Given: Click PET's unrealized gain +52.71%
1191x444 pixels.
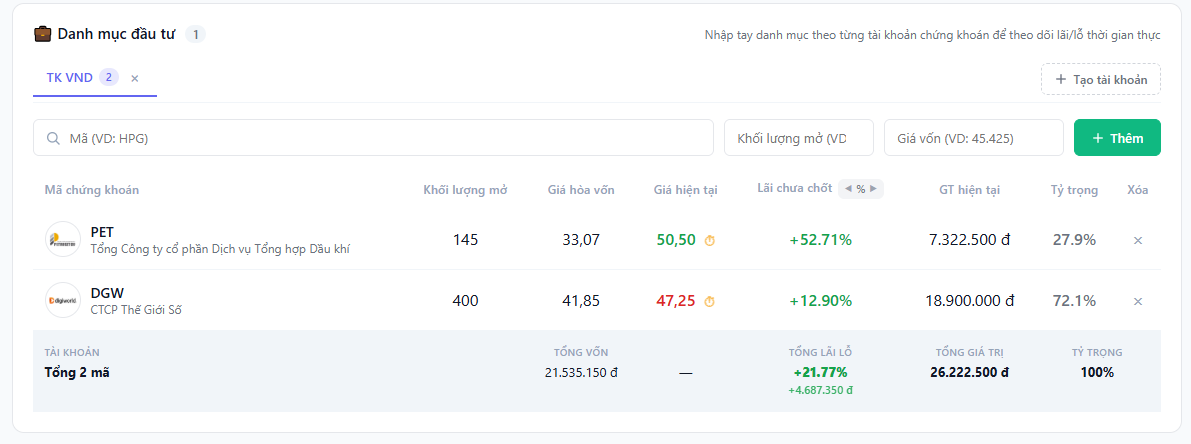Looking at the screenshot, I should 820,240.
